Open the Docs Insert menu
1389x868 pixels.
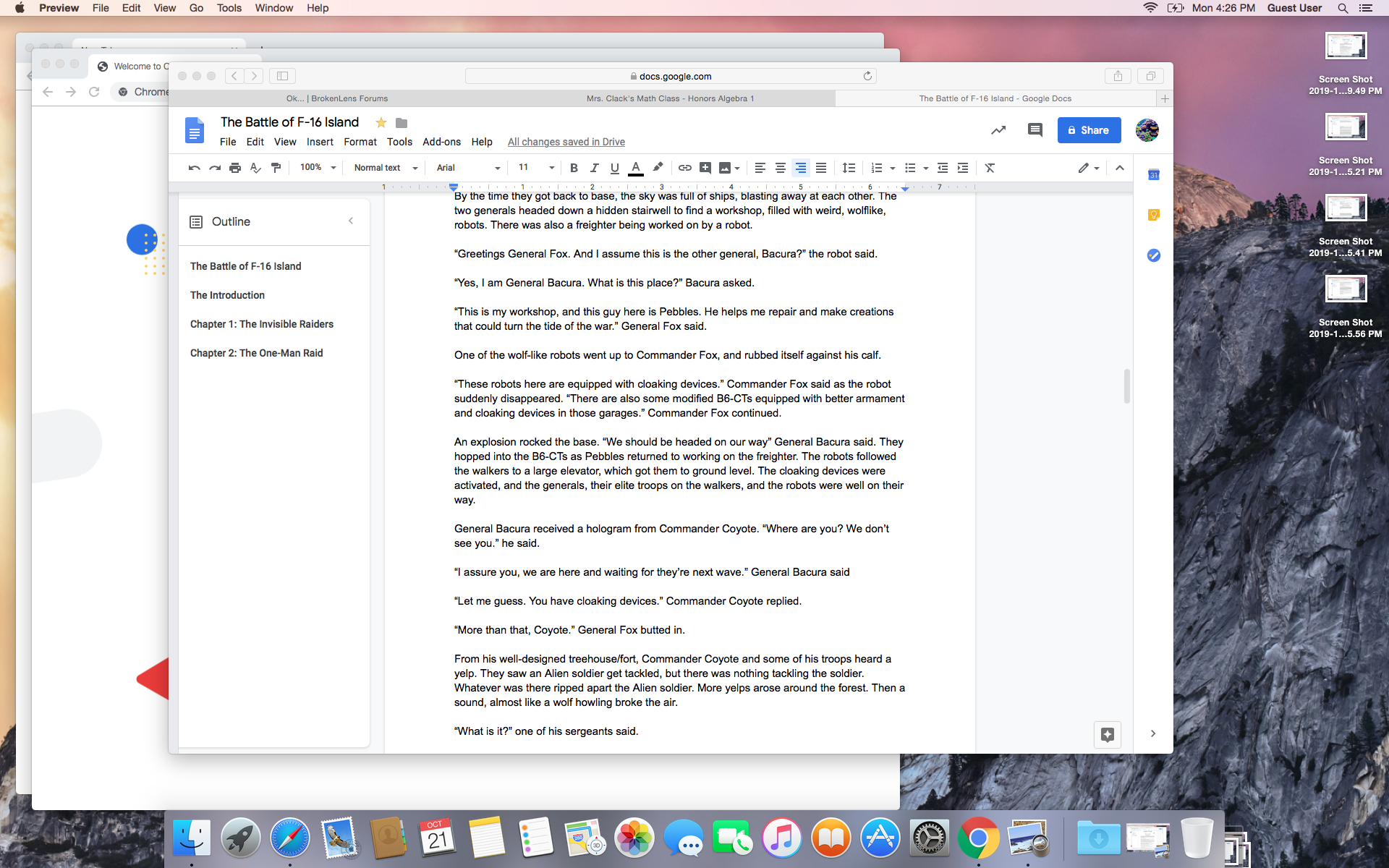(320, 142)
